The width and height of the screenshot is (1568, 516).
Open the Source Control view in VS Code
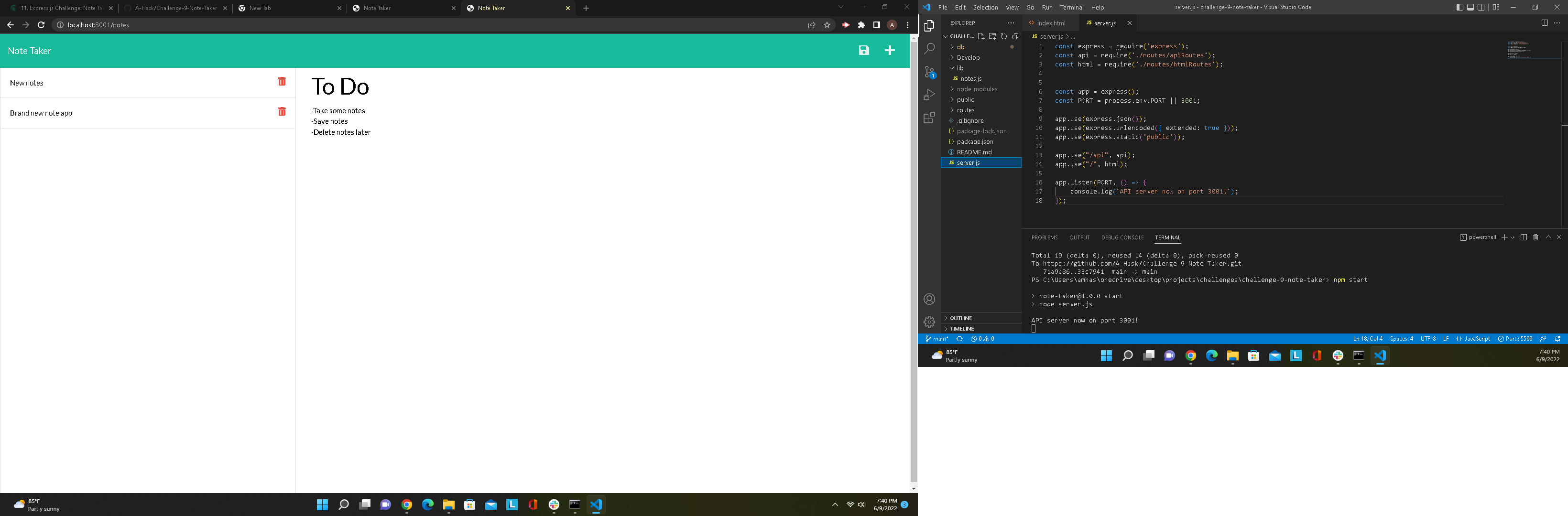[929, 71]
